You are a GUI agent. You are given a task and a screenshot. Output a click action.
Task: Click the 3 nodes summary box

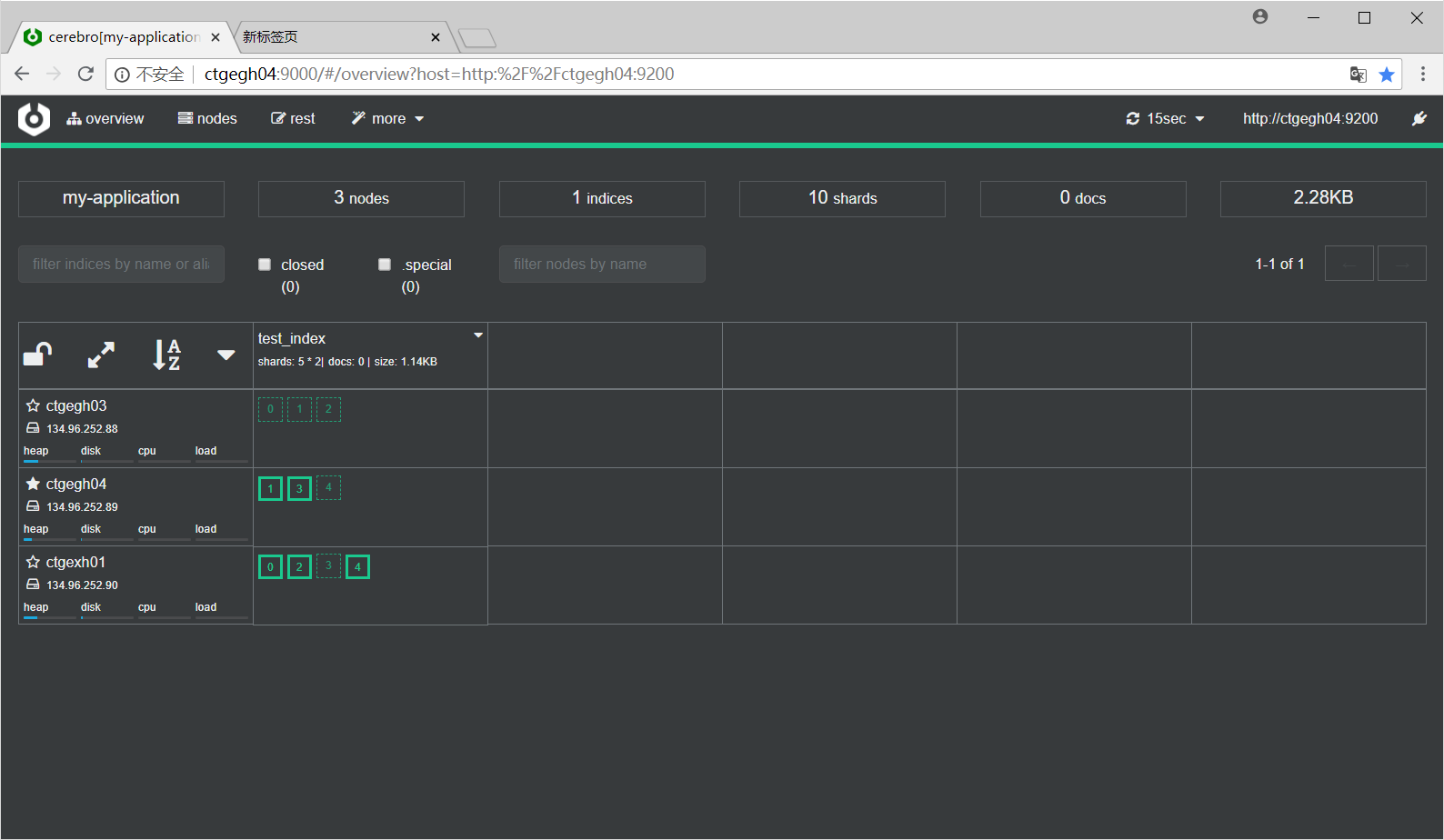[361, 198]
